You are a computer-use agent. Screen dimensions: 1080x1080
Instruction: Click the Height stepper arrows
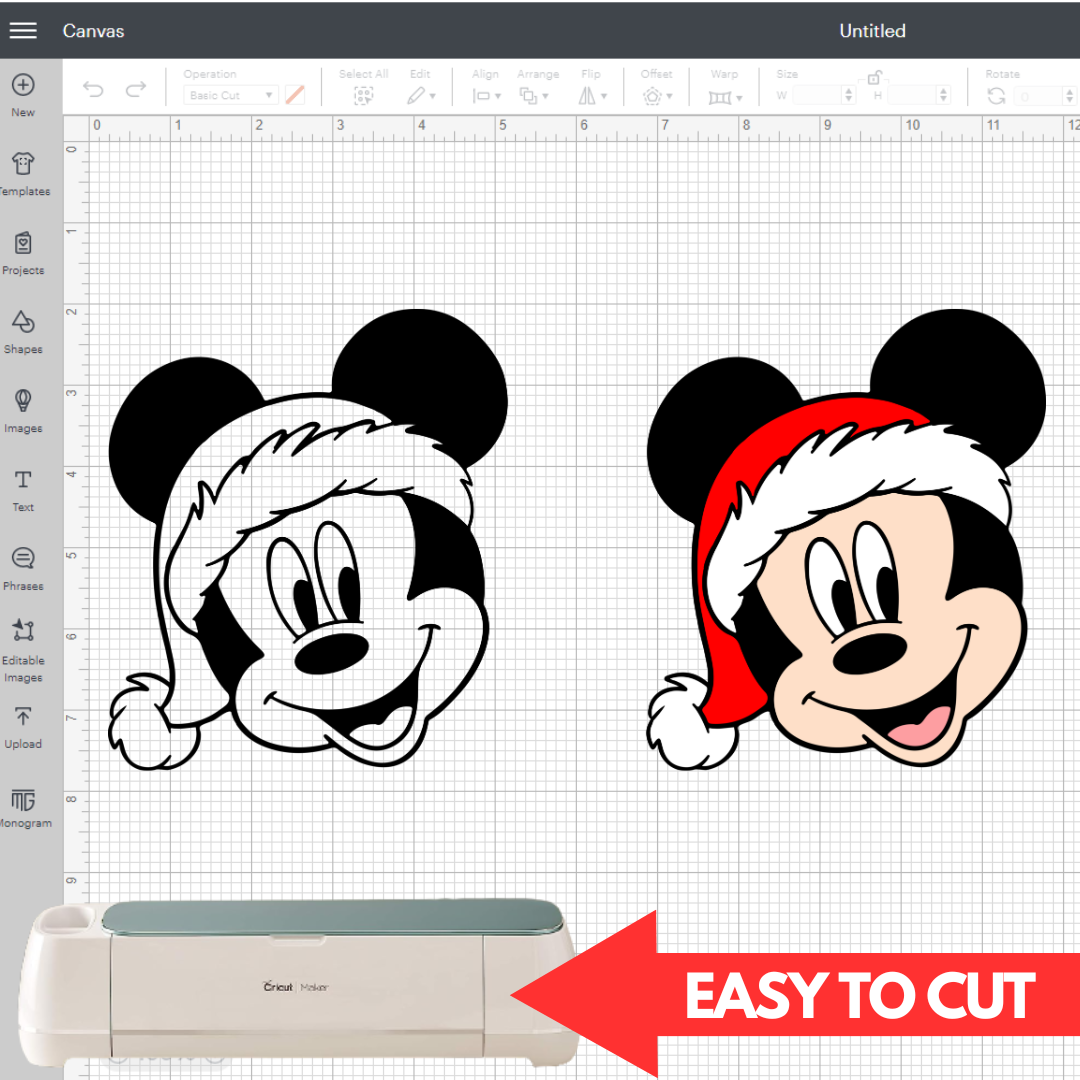(944, 95)
